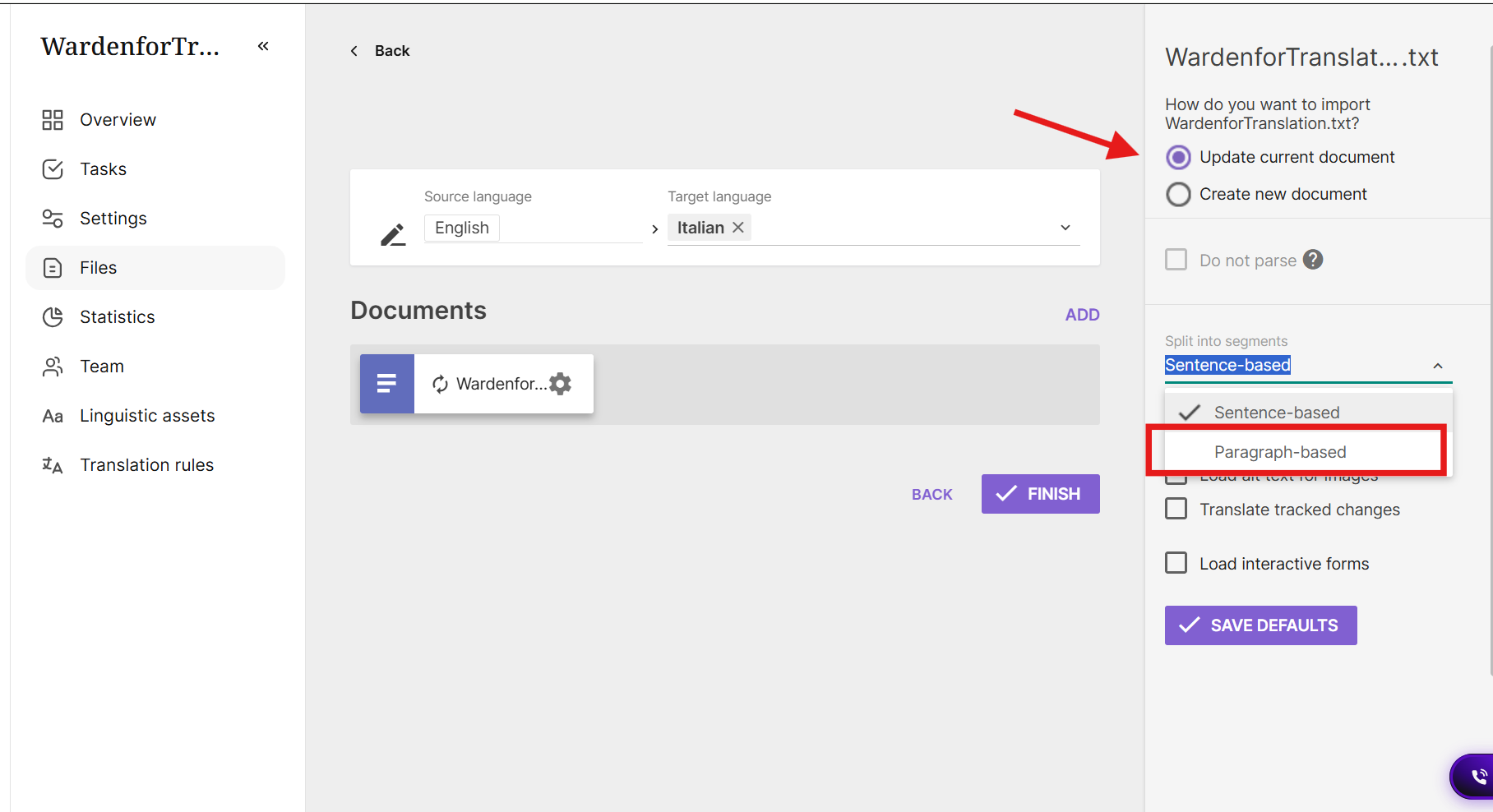Screen dimensions: 1493x812
Task: Click ADD to add documents
Action: tap(1082, 315)
